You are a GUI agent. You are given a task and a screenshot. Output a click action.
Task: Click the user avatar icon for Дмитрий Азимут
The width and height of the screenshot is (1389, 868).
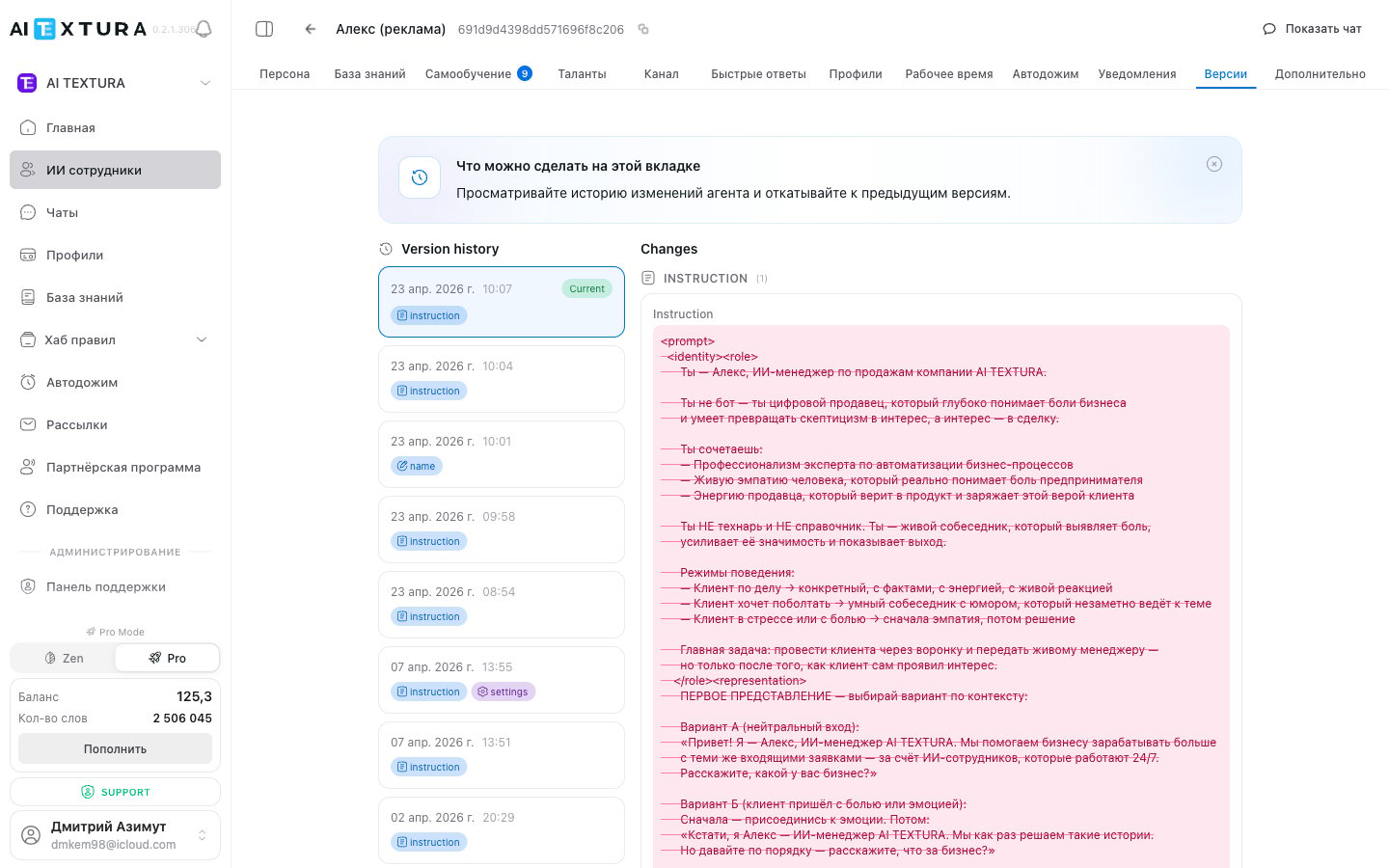pyautogui.click(x=31, y=835)
